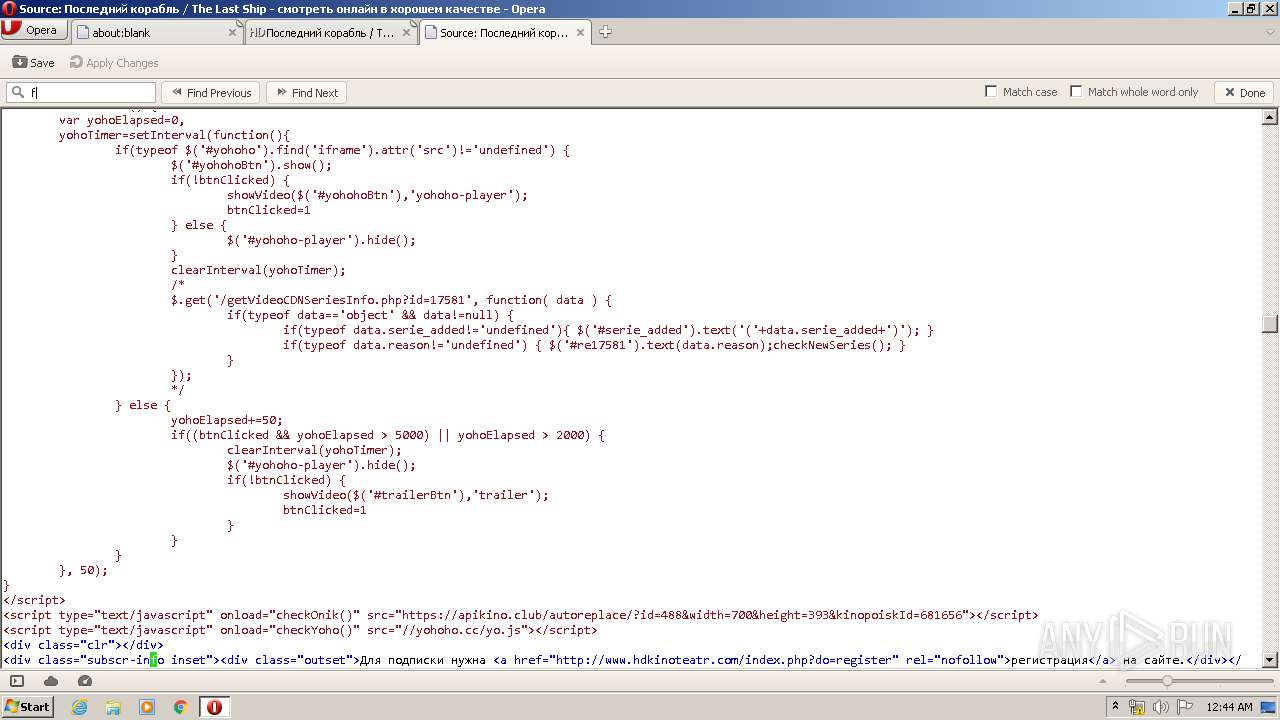Click the line '$('#yohoho-player').hide();' under else

321,240
